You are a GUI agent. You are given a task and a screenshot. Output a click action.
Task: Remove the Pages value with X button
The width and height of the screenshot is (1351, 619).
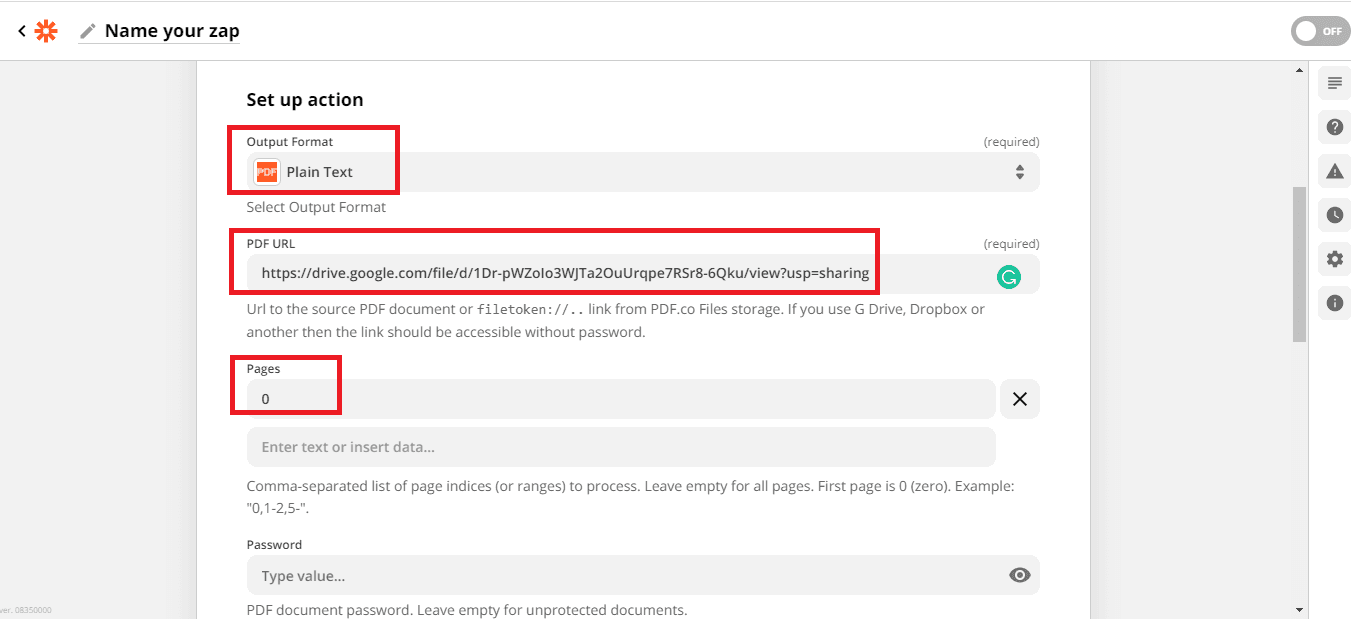click(1019, 399)
